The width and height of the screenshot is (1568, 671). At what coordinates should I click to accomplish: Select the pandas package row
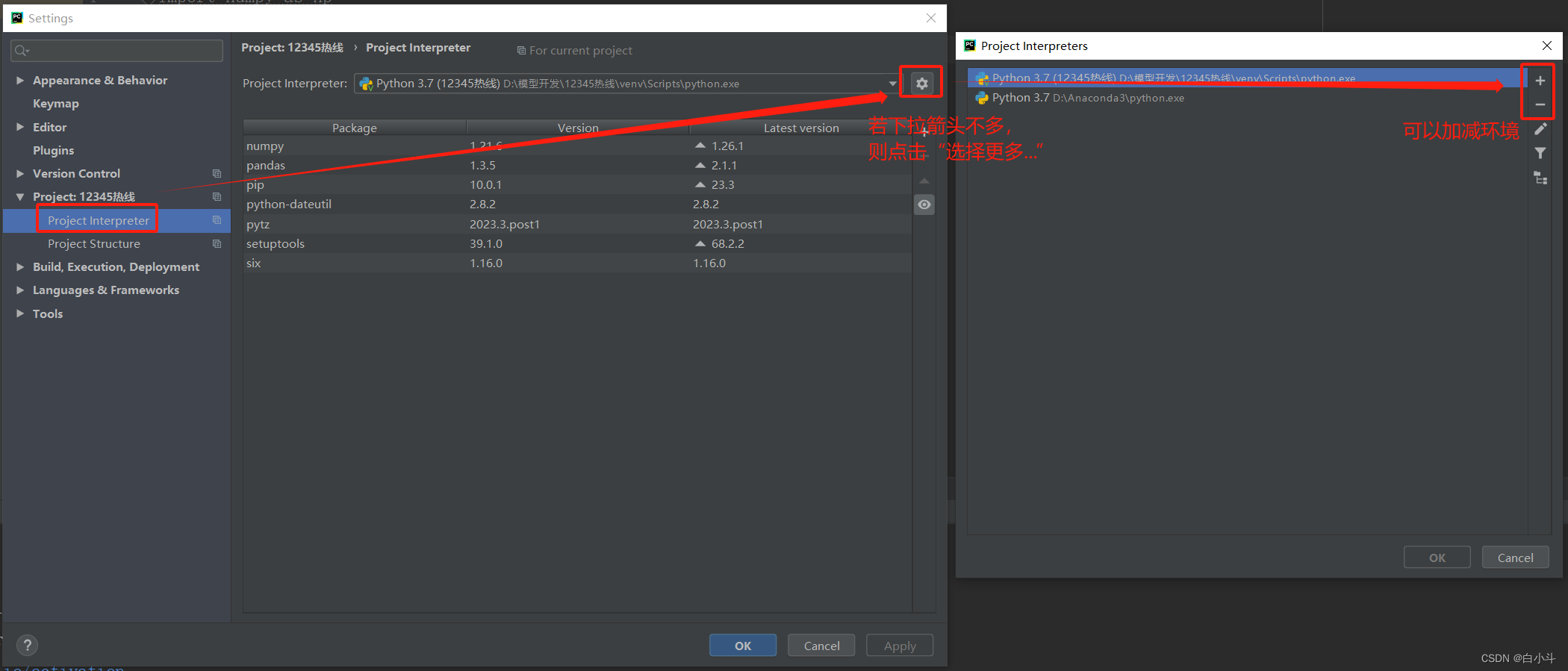point(577,165)
